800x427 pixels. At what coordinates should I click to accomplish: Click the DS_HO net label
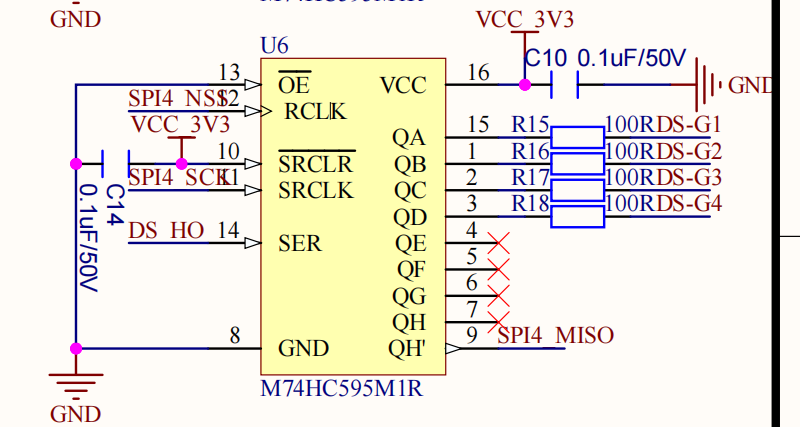point(166,231)
